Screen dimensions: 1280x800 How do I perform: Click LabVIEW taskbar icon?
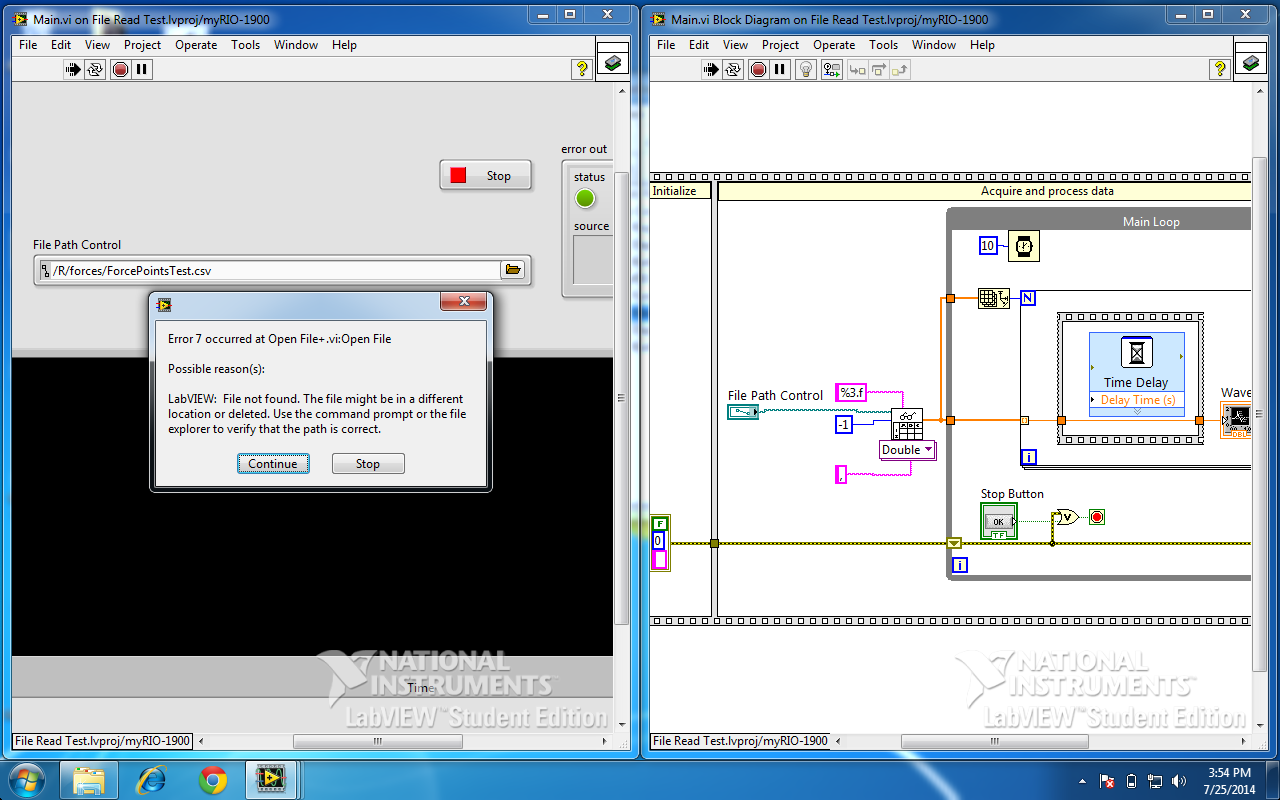[x=270, y=779]
